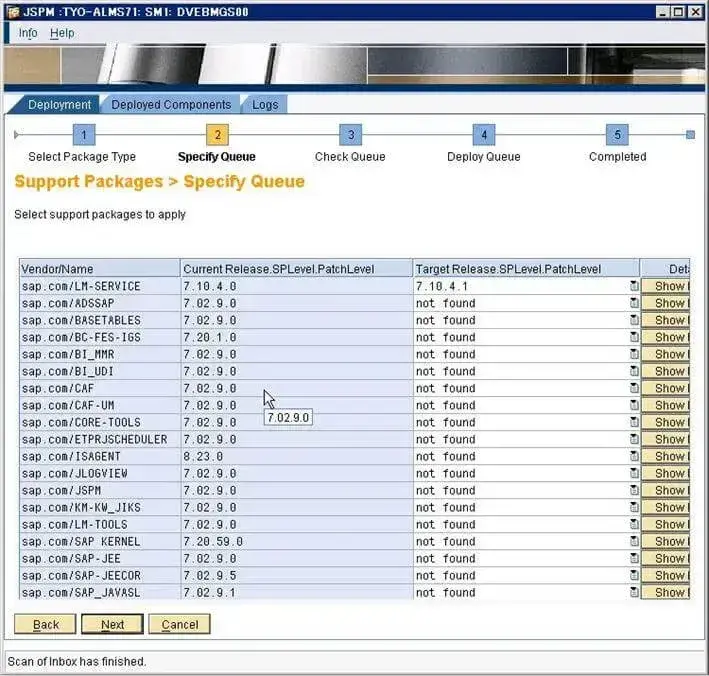Click step 2 Specify Queue square

click(217, 135)
